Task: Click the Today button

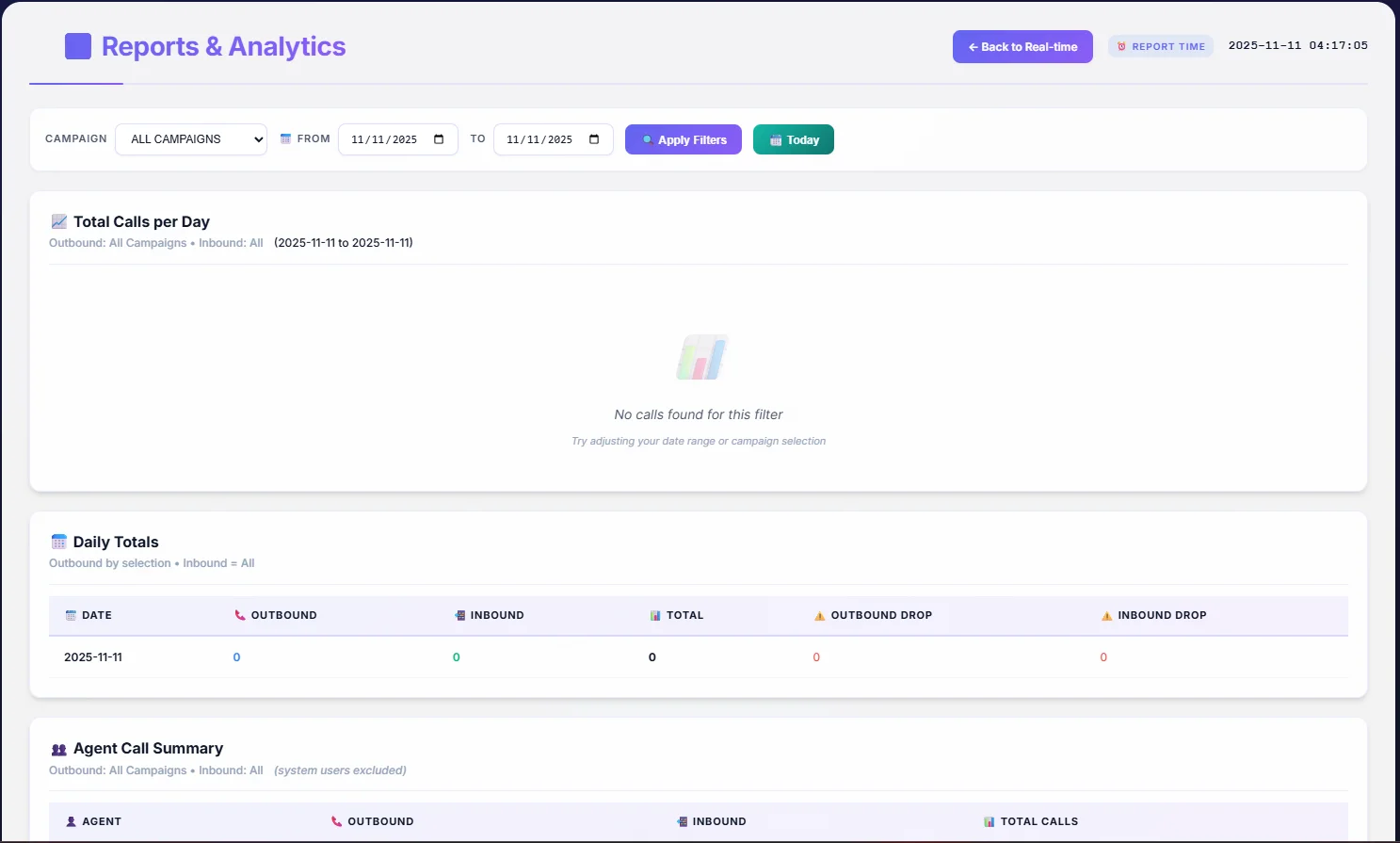Action: point(794,139)
